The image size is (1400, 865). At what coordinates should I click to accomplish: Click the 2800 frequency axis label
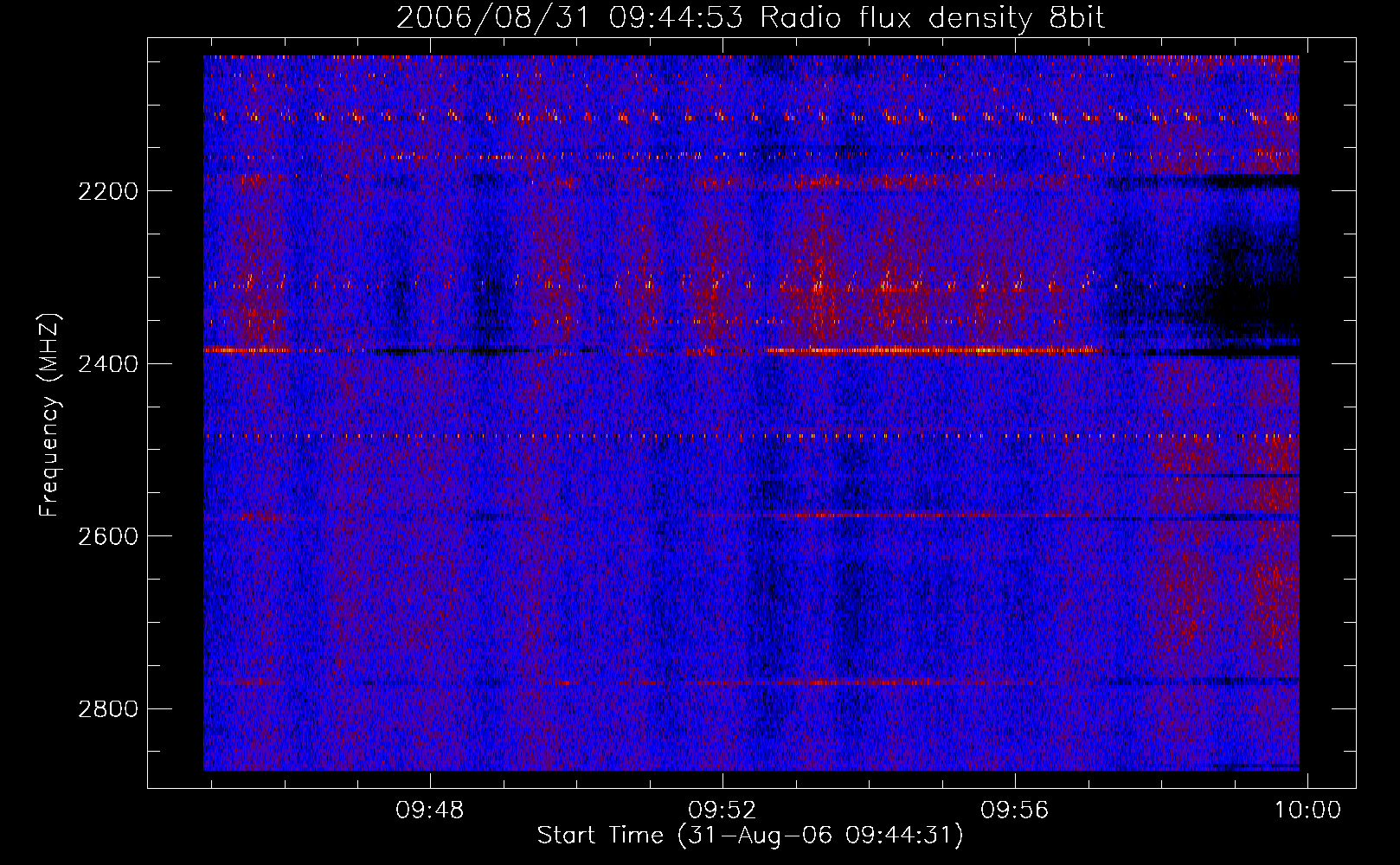click(x=108, y=709)
